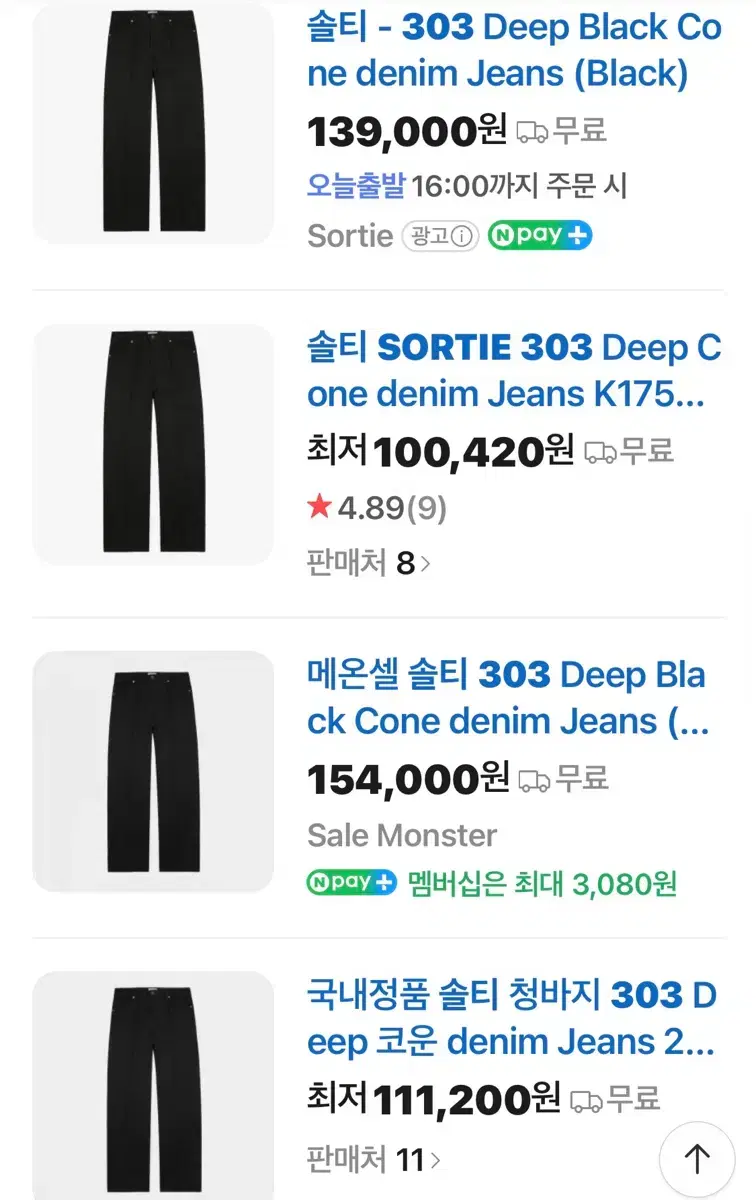Click the 멤버십은 최대 3,080원 benefit text
This screenshot has height=1200, width=756.
(x=543, y=883)
